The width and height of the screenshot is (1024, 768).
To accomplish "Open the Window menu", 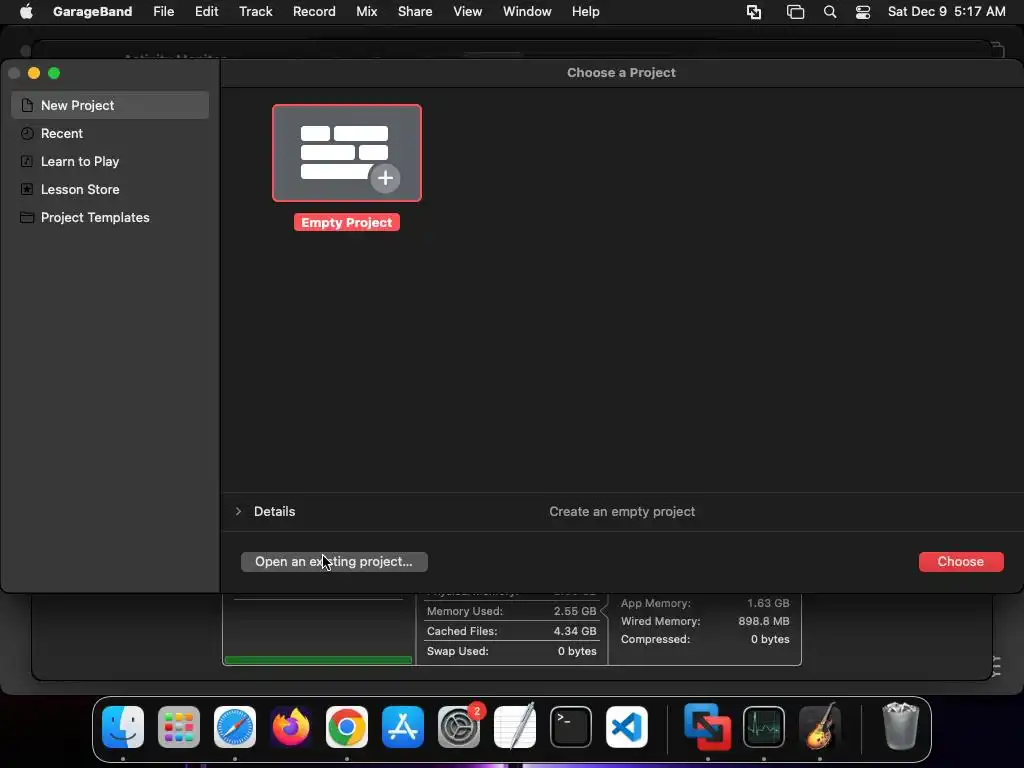I will [527, 12].
